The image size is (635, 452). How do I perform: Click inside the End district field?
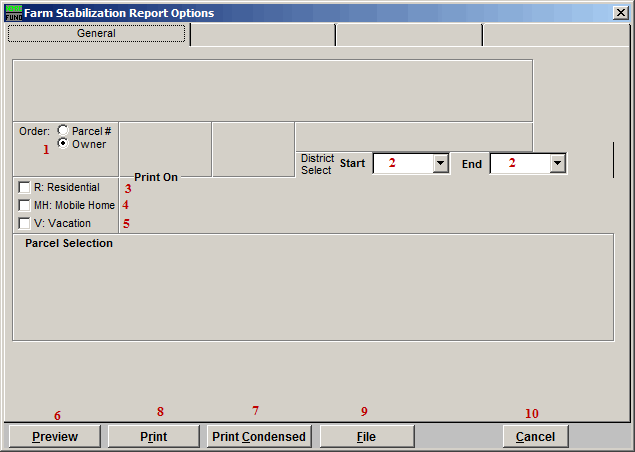pyautogui.click(x=519, y=164)
